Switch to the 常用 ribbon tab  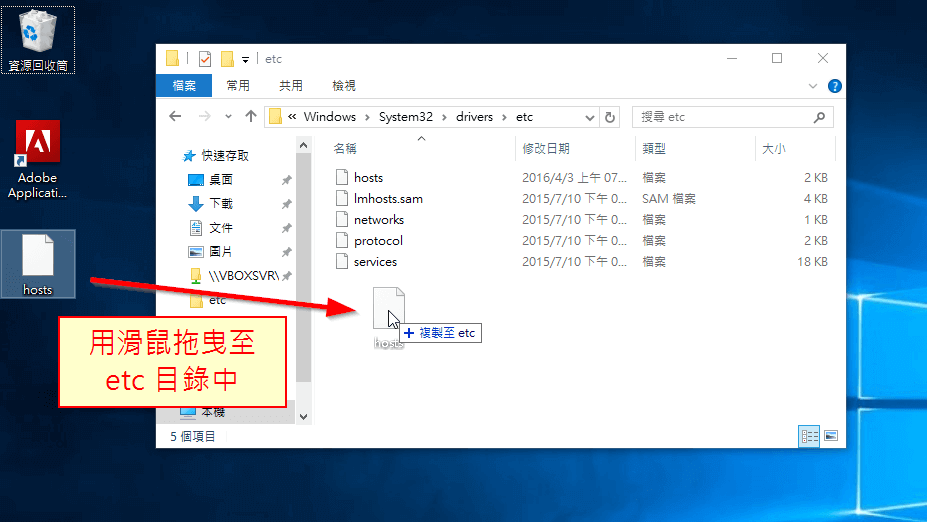(x=238, y=86)
